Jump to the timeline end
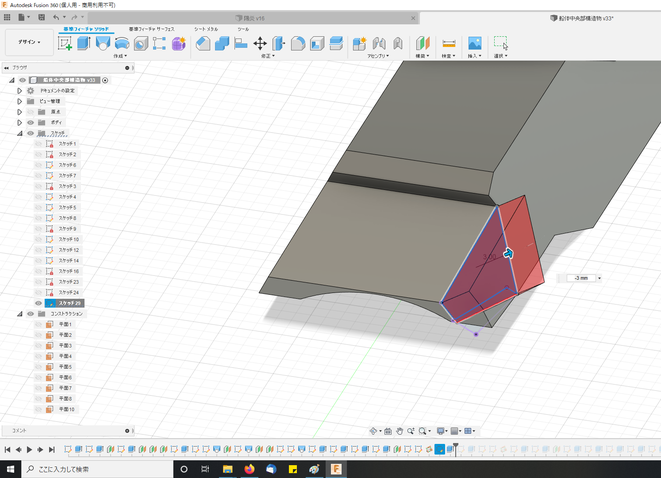The height and width of the screenshot is (478, 661). tap(51, 450)
